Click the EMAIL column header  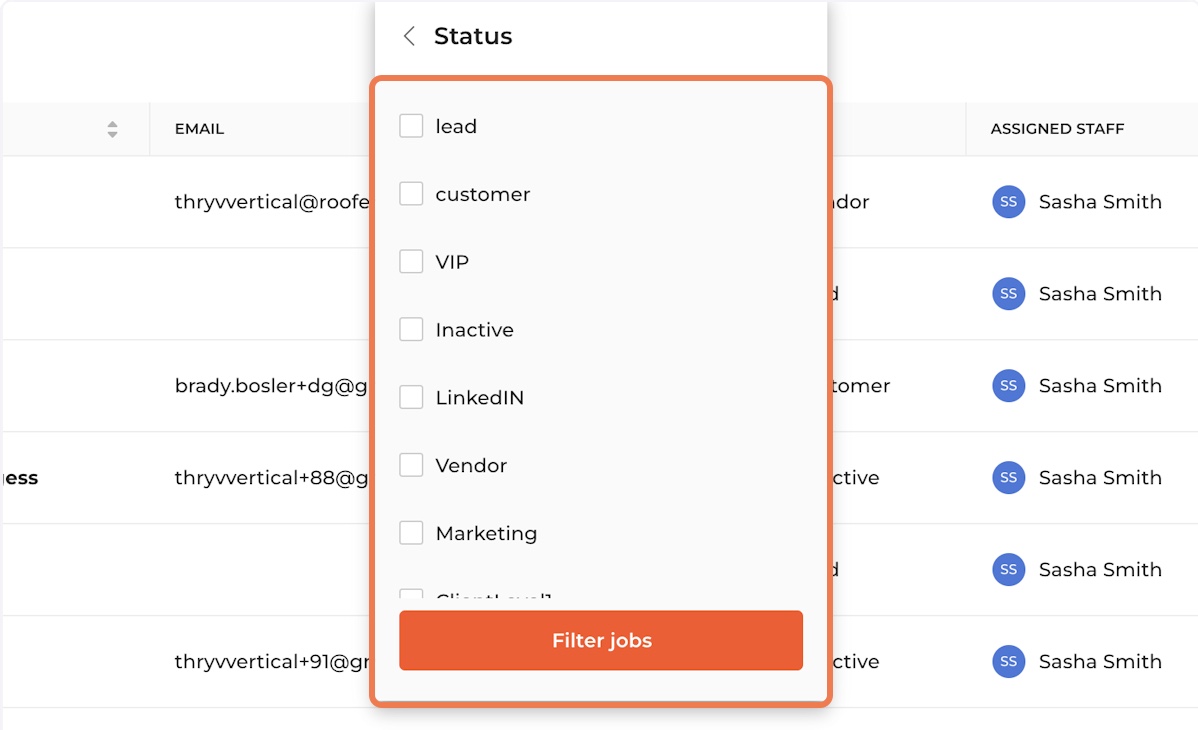199,129
